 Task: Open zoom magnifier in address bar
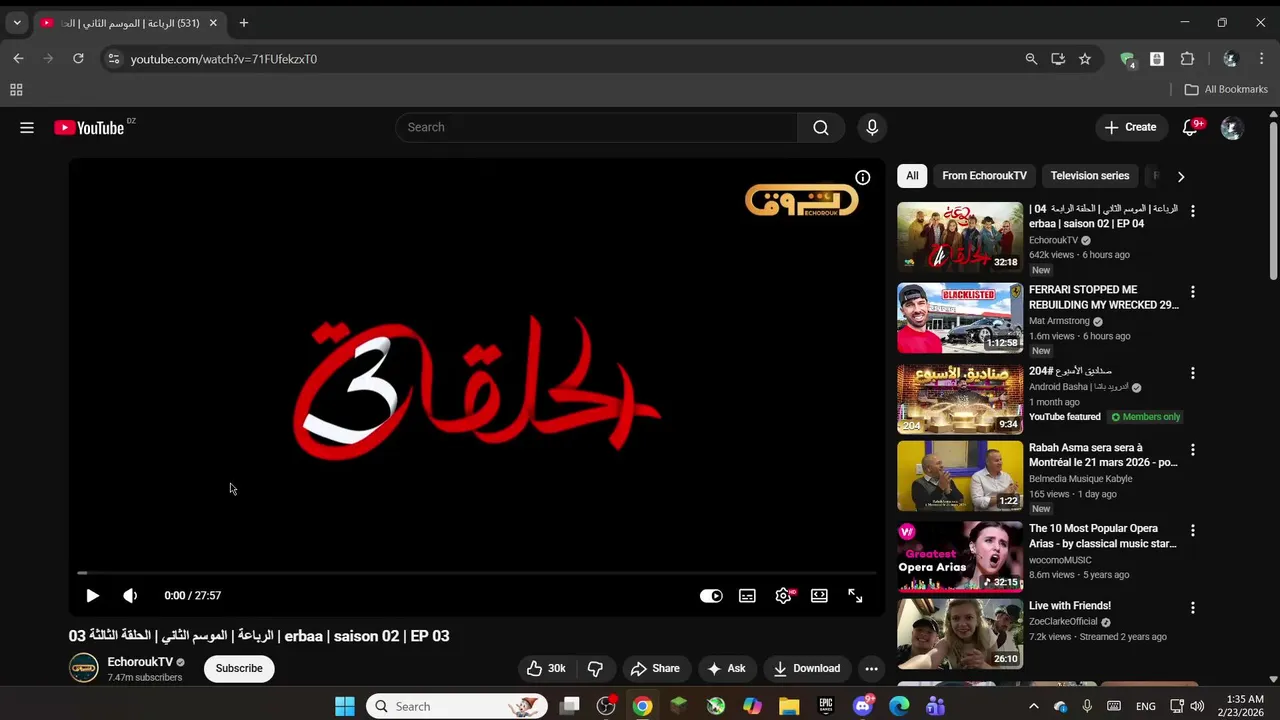[x=1031, y=59]
